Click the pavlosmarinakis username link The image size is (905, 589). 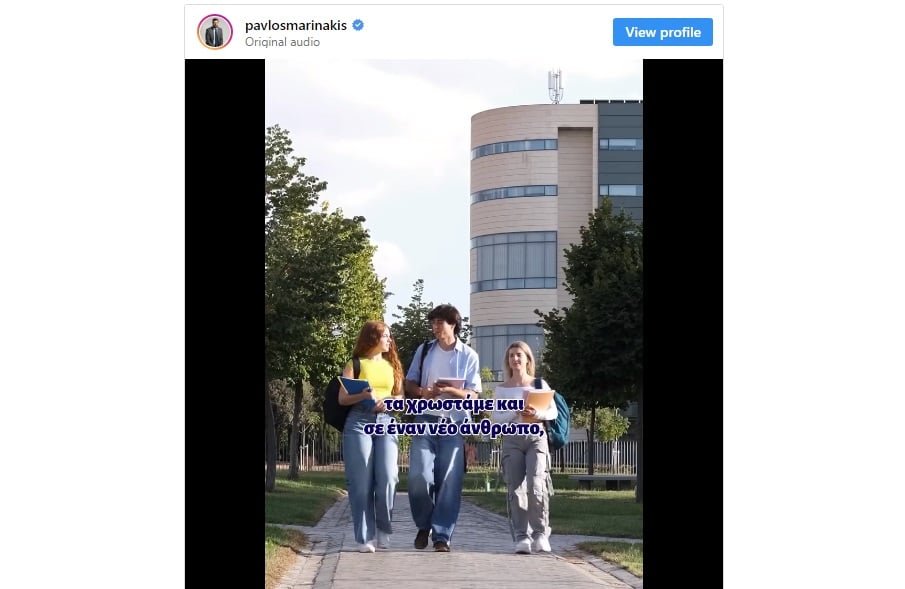pyautogui.click(x=296, y=25)
